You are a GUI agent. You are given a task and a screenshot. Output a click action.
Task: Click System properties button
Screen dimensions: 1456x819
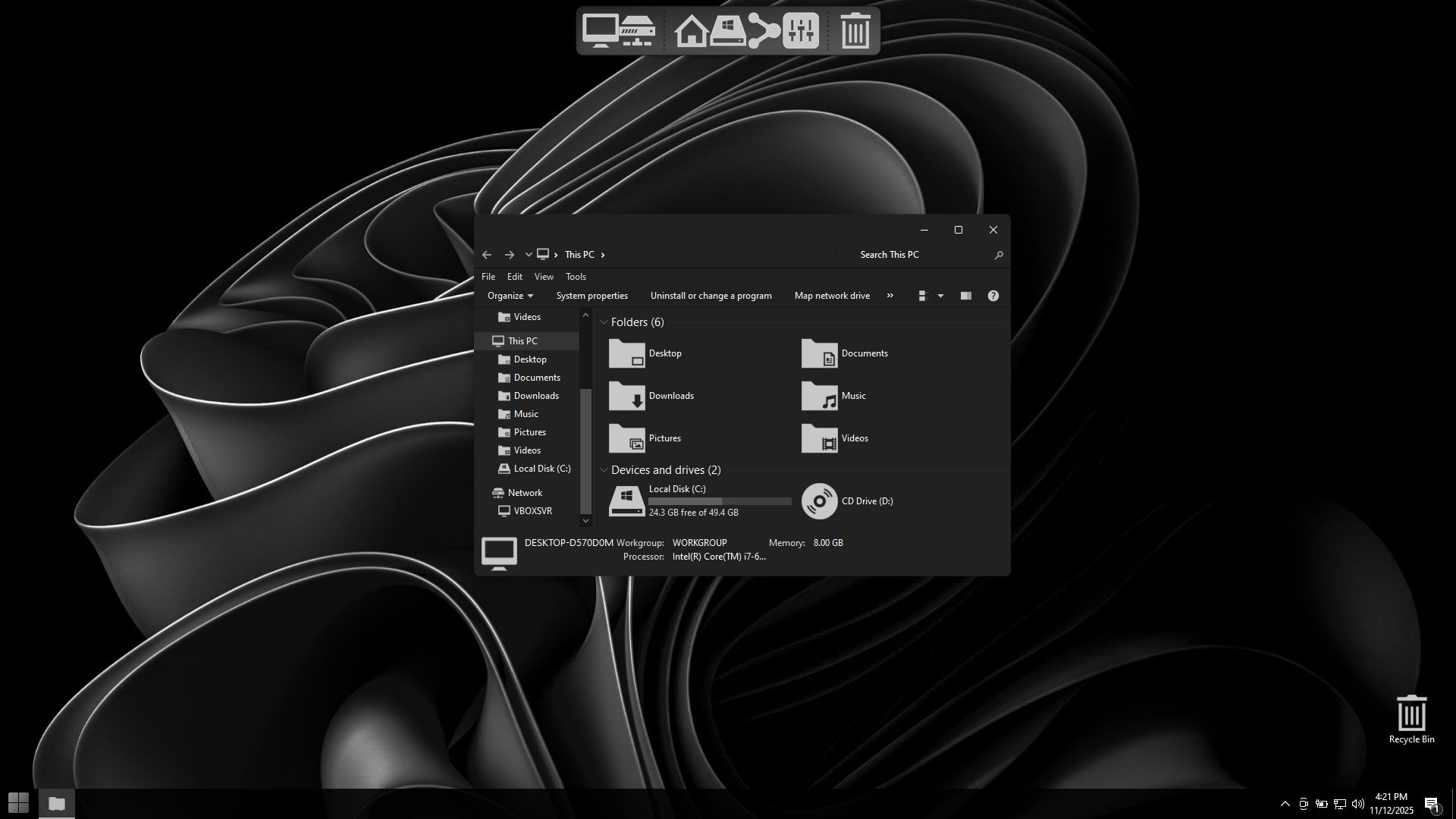(591, 296)
